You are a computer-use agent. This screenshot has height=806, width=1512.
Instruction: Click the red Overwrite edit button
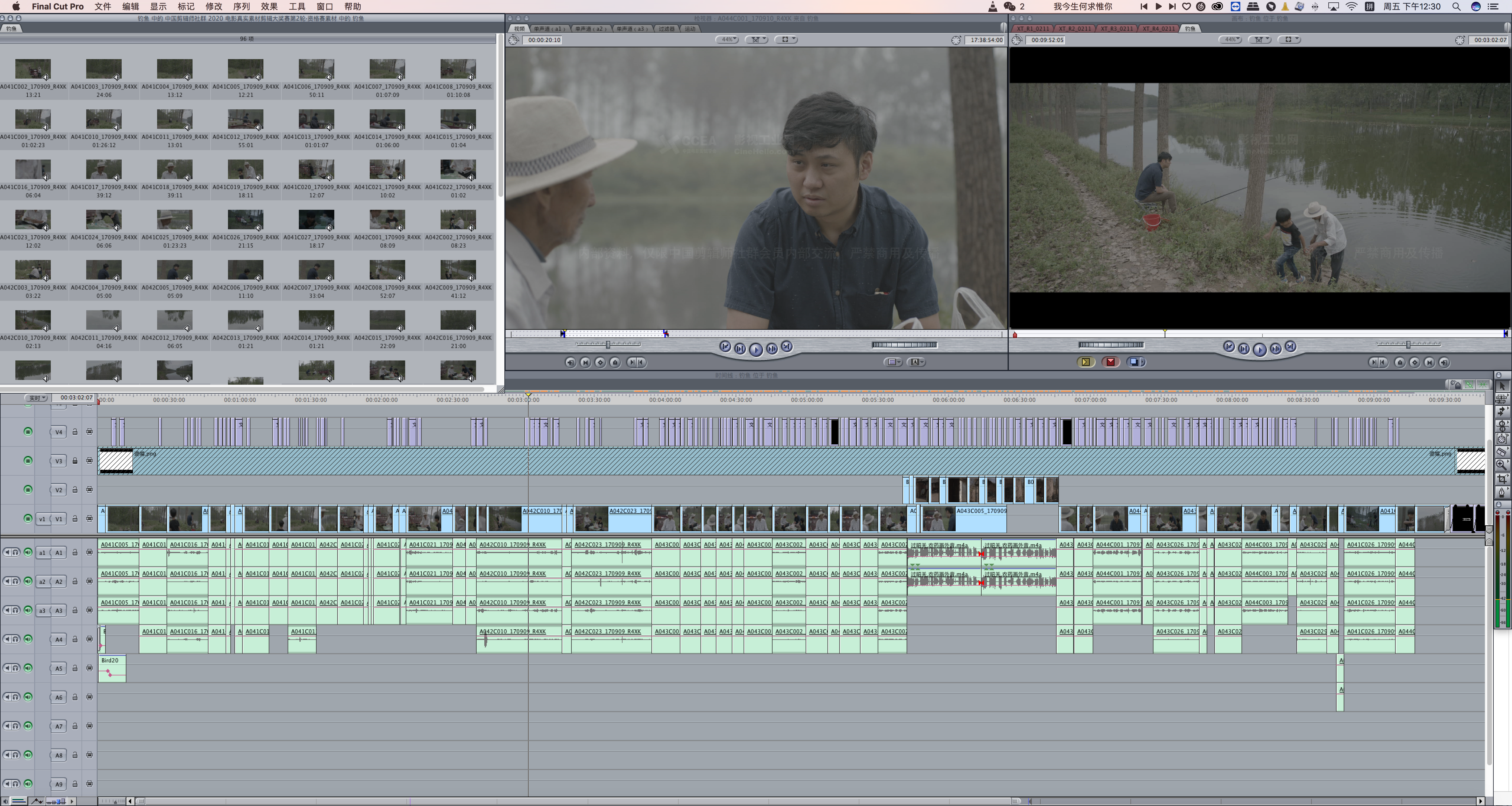[1110, 362]
